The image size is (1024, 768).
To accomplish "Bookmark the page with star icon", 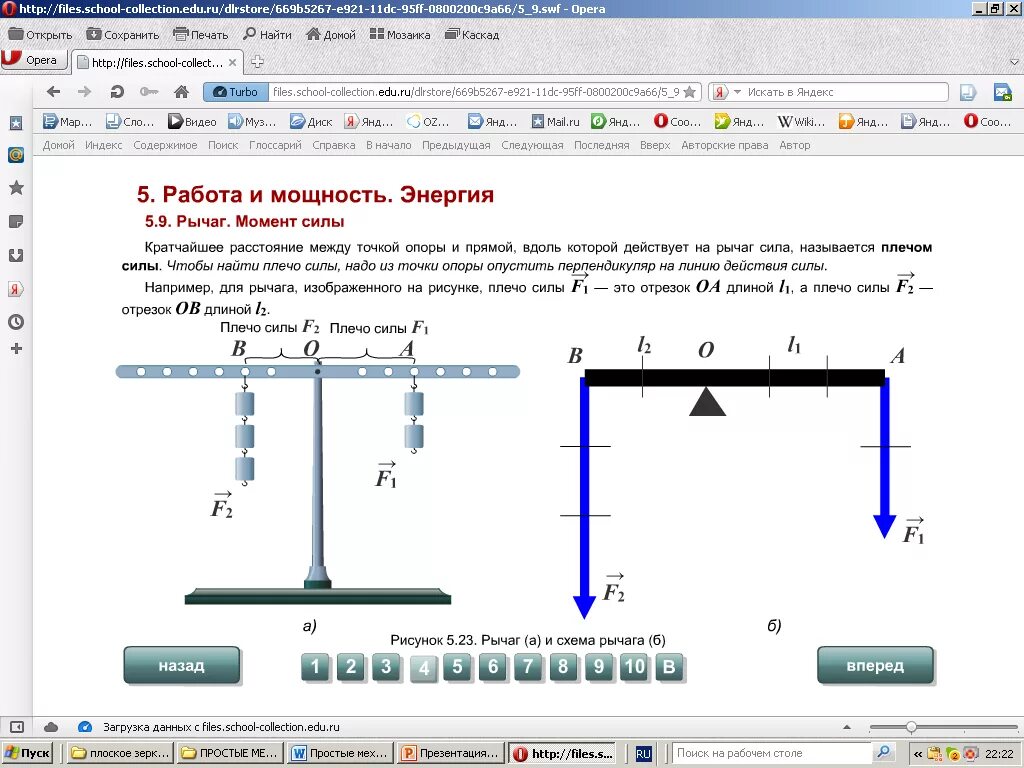I will [x=689, y=92].
